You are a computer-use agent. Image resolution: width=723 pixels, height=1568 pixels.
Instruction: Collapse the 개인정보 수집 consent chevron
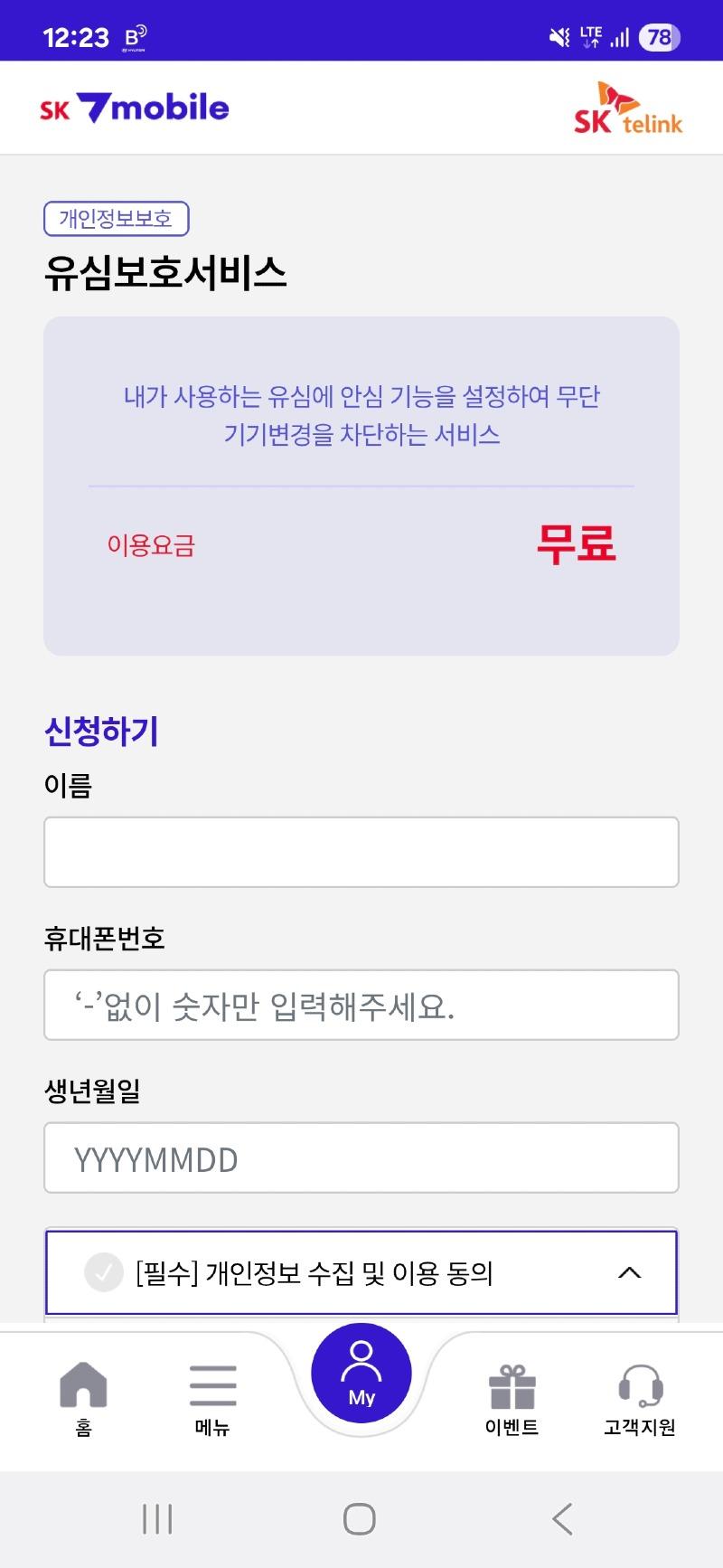point(629,1272)
